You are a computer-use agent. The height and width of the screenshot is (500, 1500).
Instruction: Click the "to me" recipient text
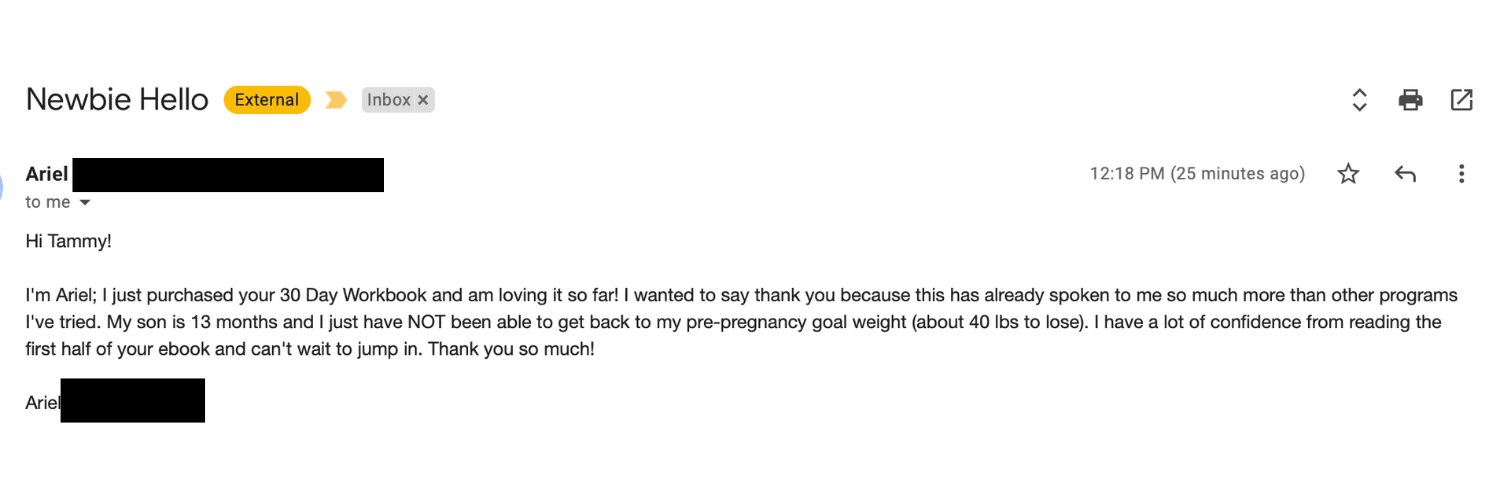point(48,202)
